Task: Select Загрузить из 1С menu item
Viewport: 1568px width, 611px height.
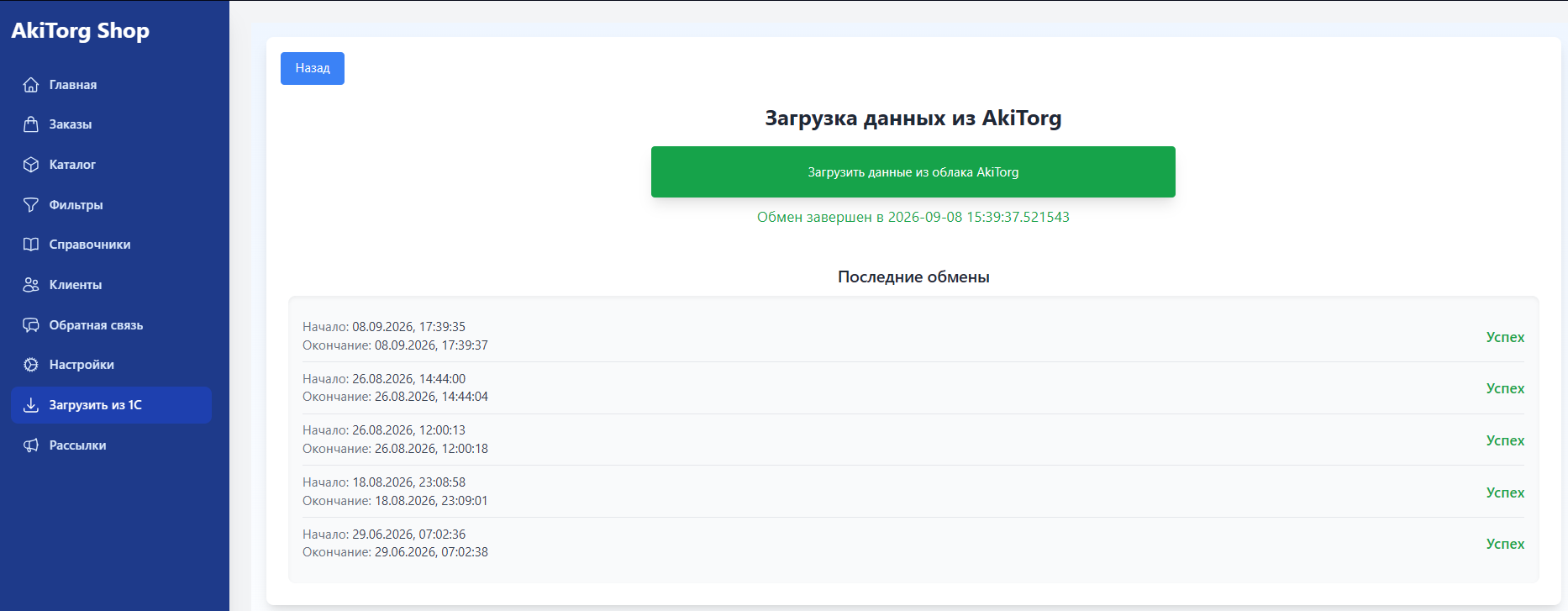Action: pyautogui.click(x=111, y=405)
